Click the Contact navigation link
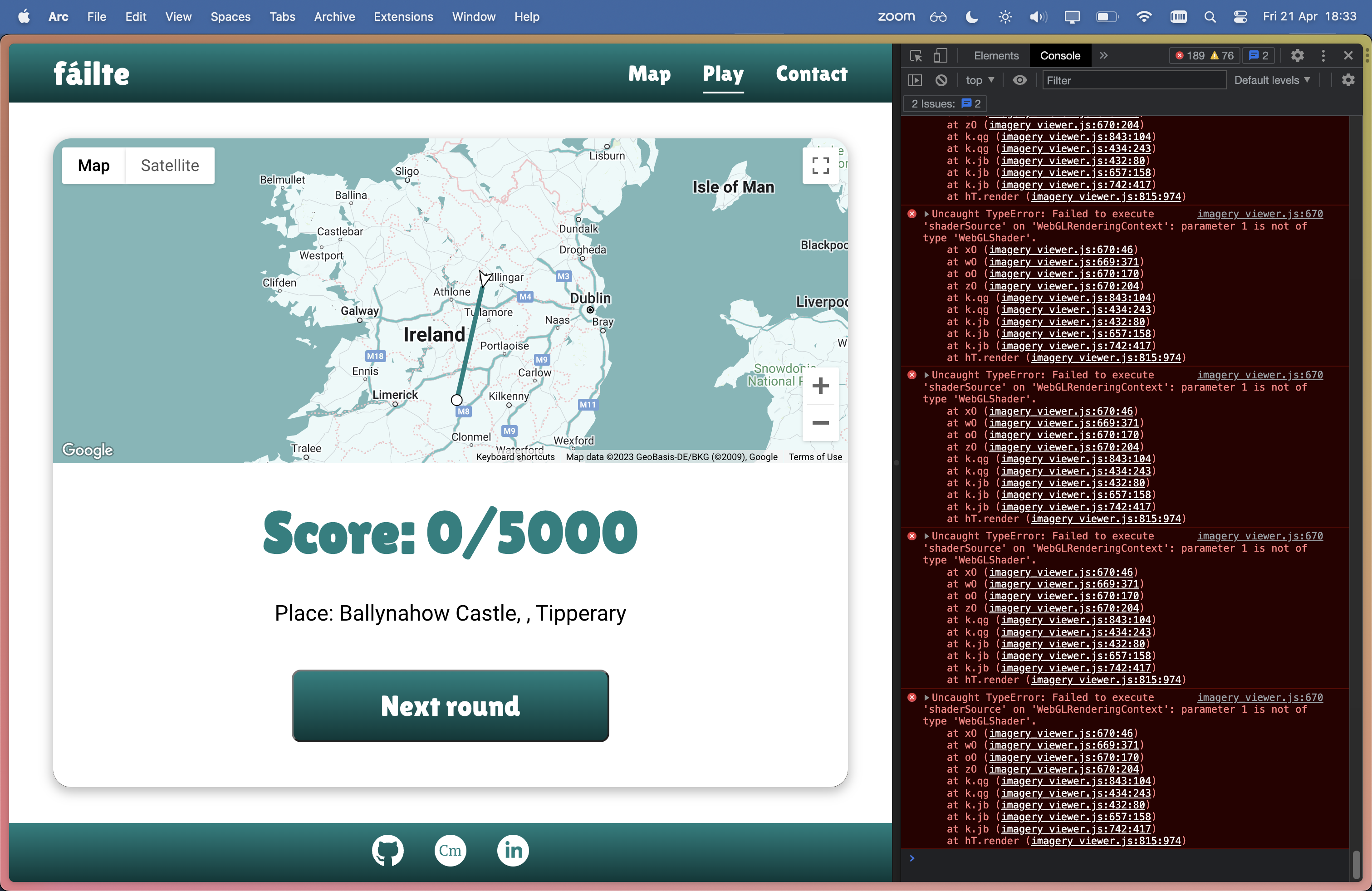The image size is (1372, 891). (812, 72)
